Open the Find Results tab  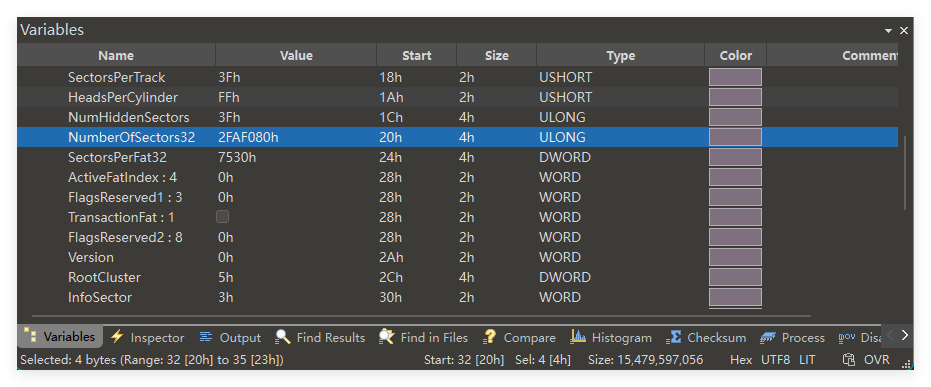click(321, 337)
